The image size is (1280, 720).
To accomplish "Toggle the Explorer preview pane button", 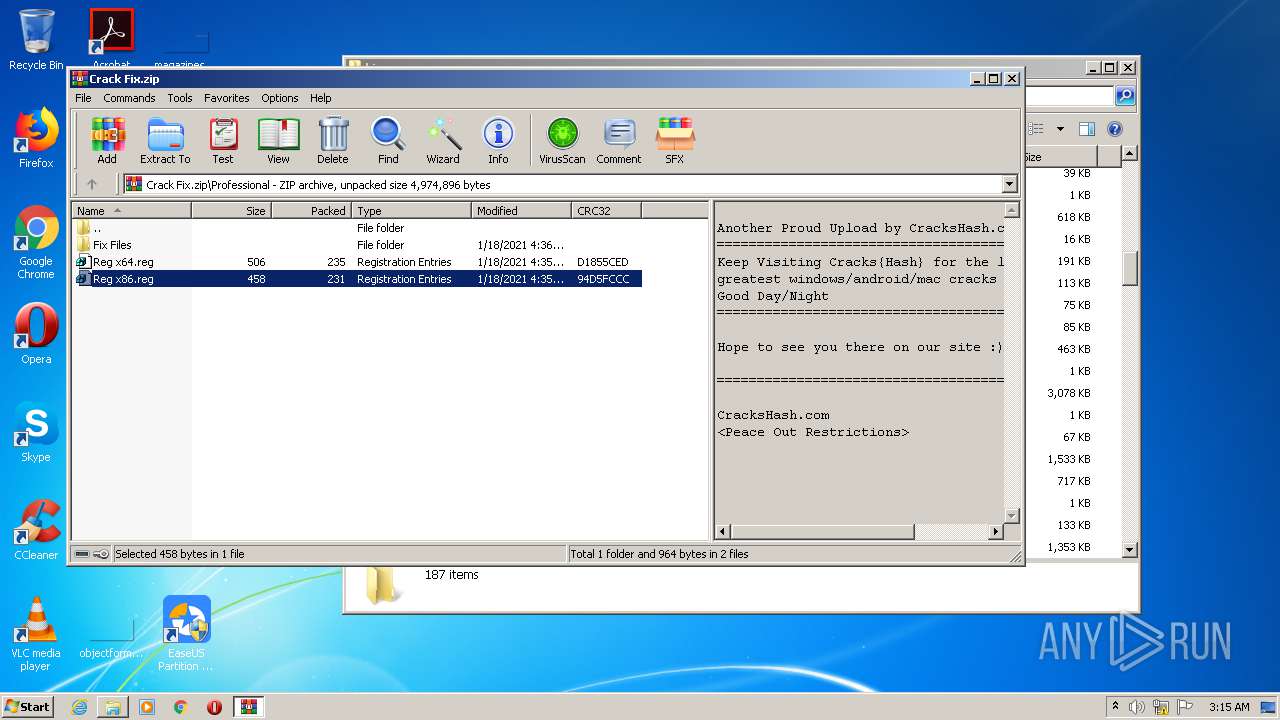I will (1087, 129).
